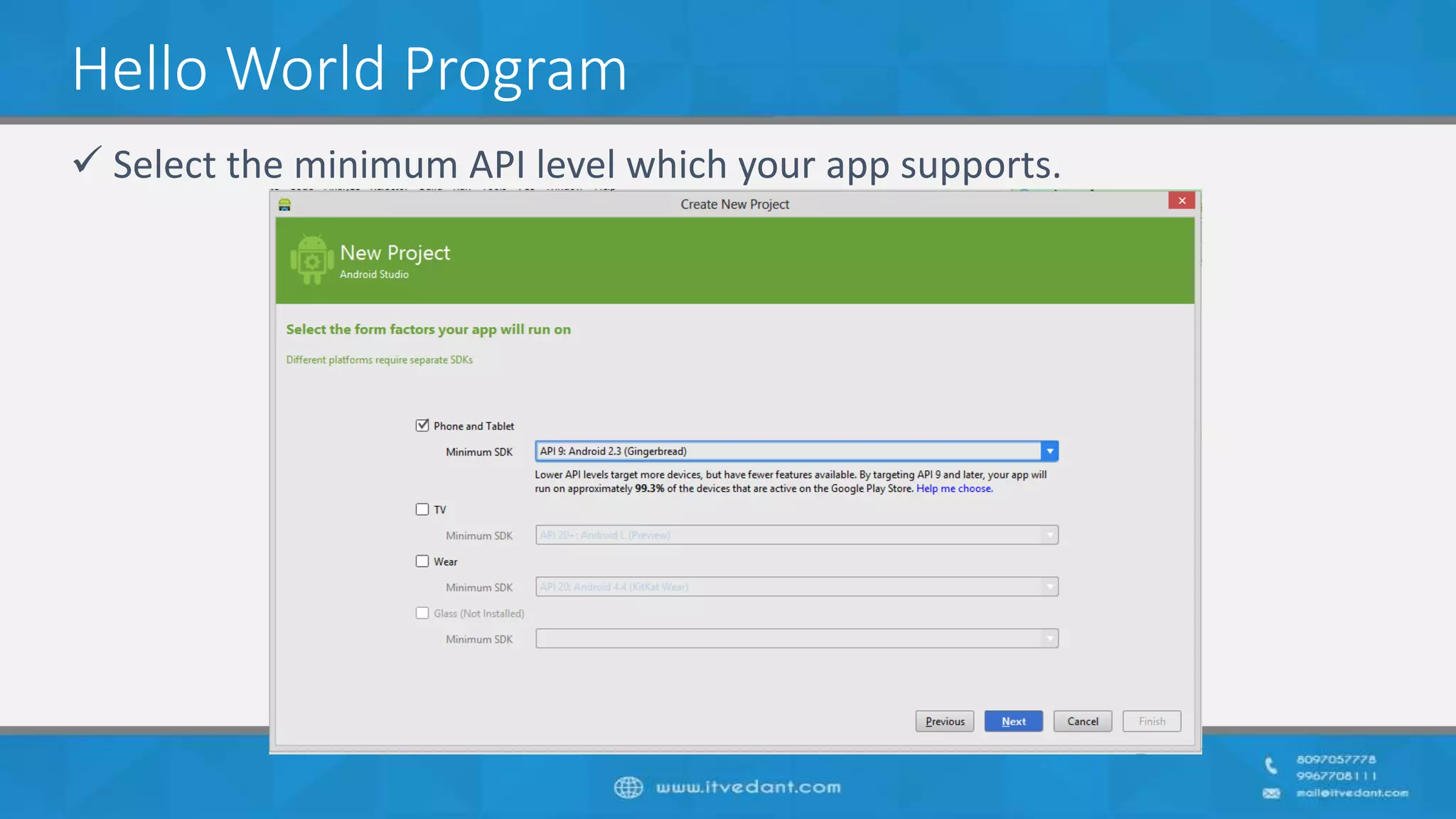The width and height of the screenshot is (1456, 819).
Task: Uncheck the Phone and Tablet checkbox
Action: (422, 425)
